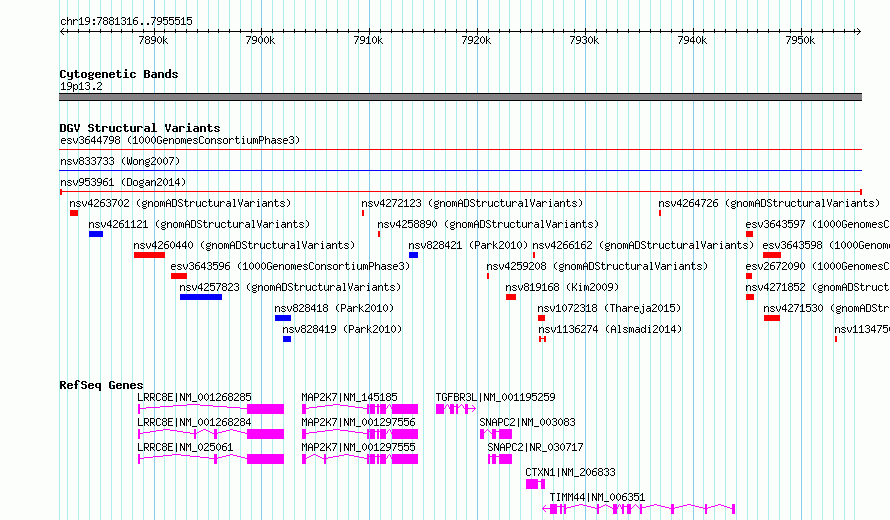Screen dimensions: 890x520
Task: Click the red bar under nsv819168
Action: coord(511,297)
